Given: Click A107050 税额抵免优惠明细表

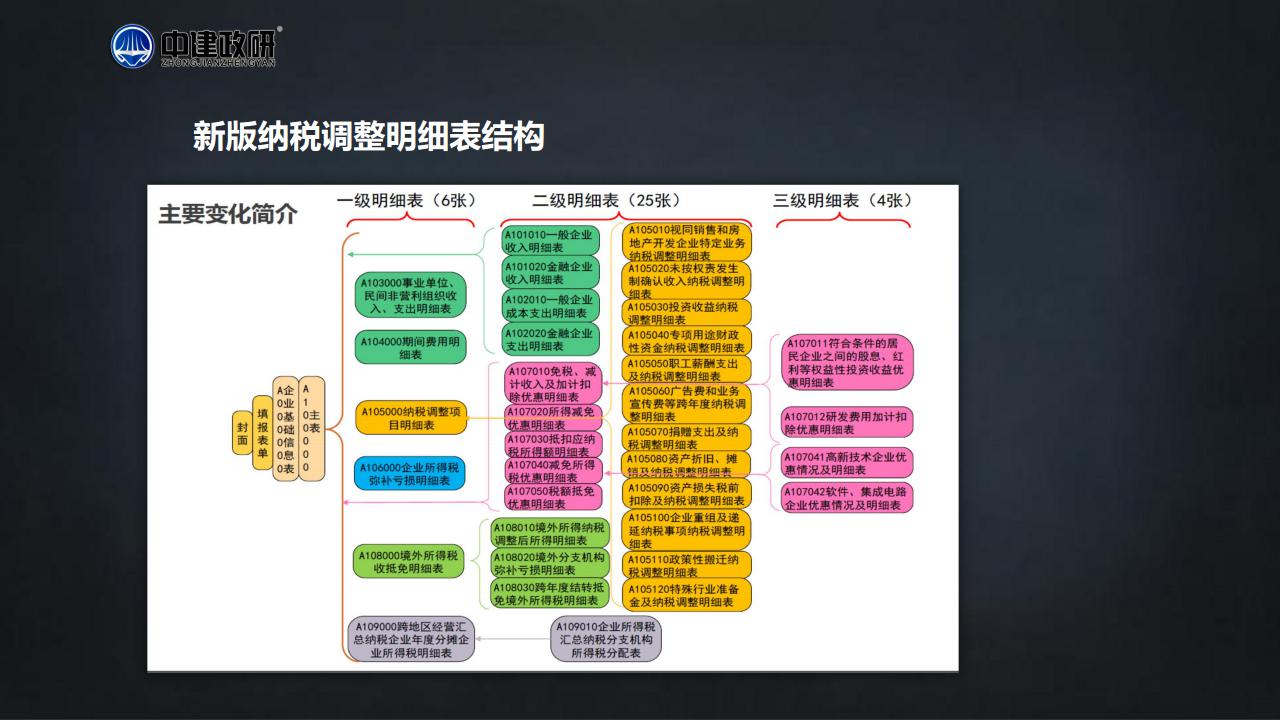Looking at the screenshot, I should [554, 497].
